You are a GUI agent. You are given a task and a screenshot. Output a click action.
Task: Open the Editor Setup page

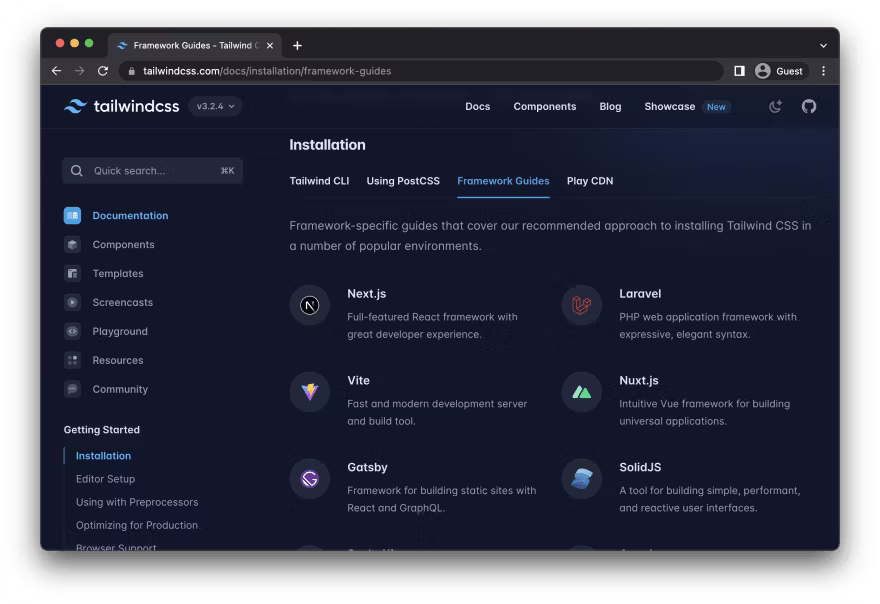point(106,479)
